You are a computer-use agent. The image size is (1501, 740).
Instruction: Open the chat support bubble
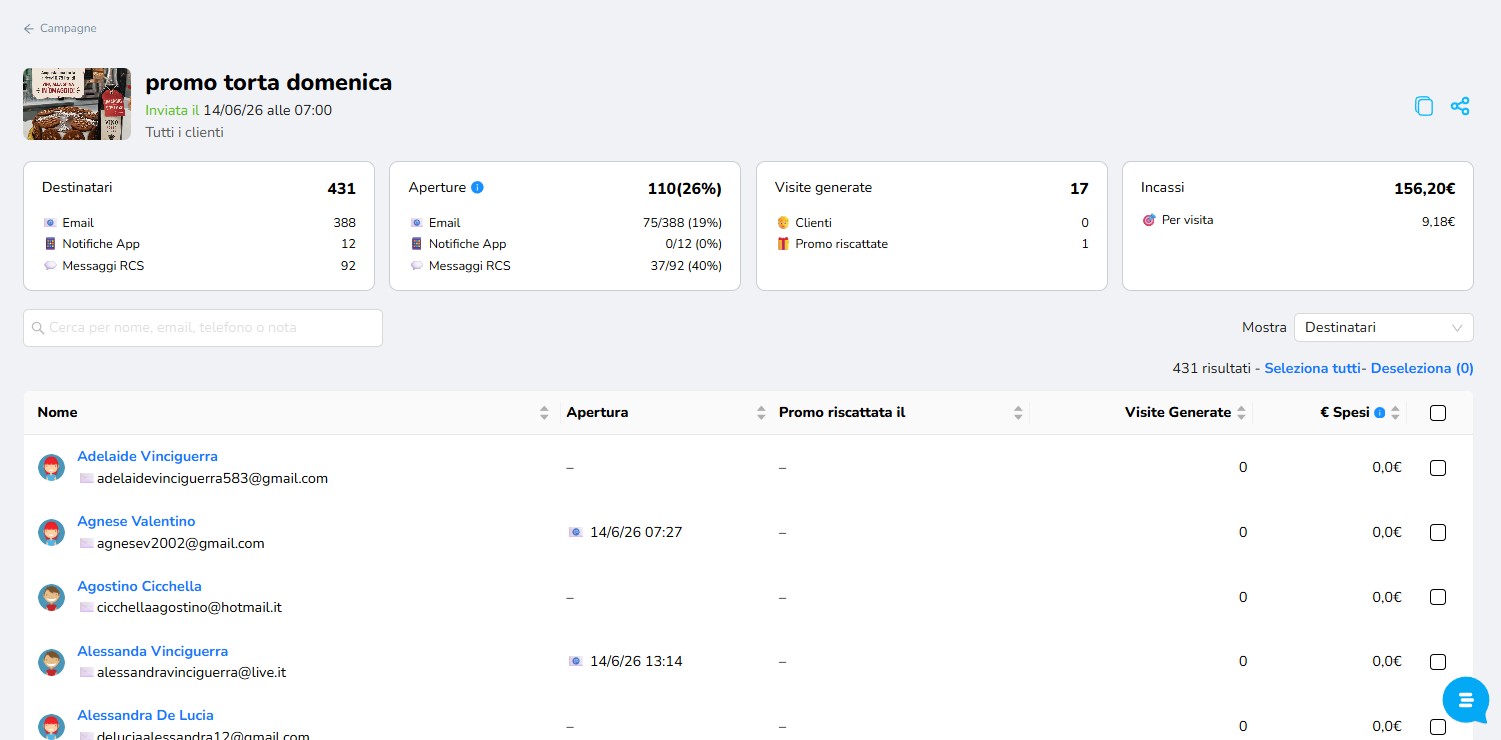point(1466,699)
